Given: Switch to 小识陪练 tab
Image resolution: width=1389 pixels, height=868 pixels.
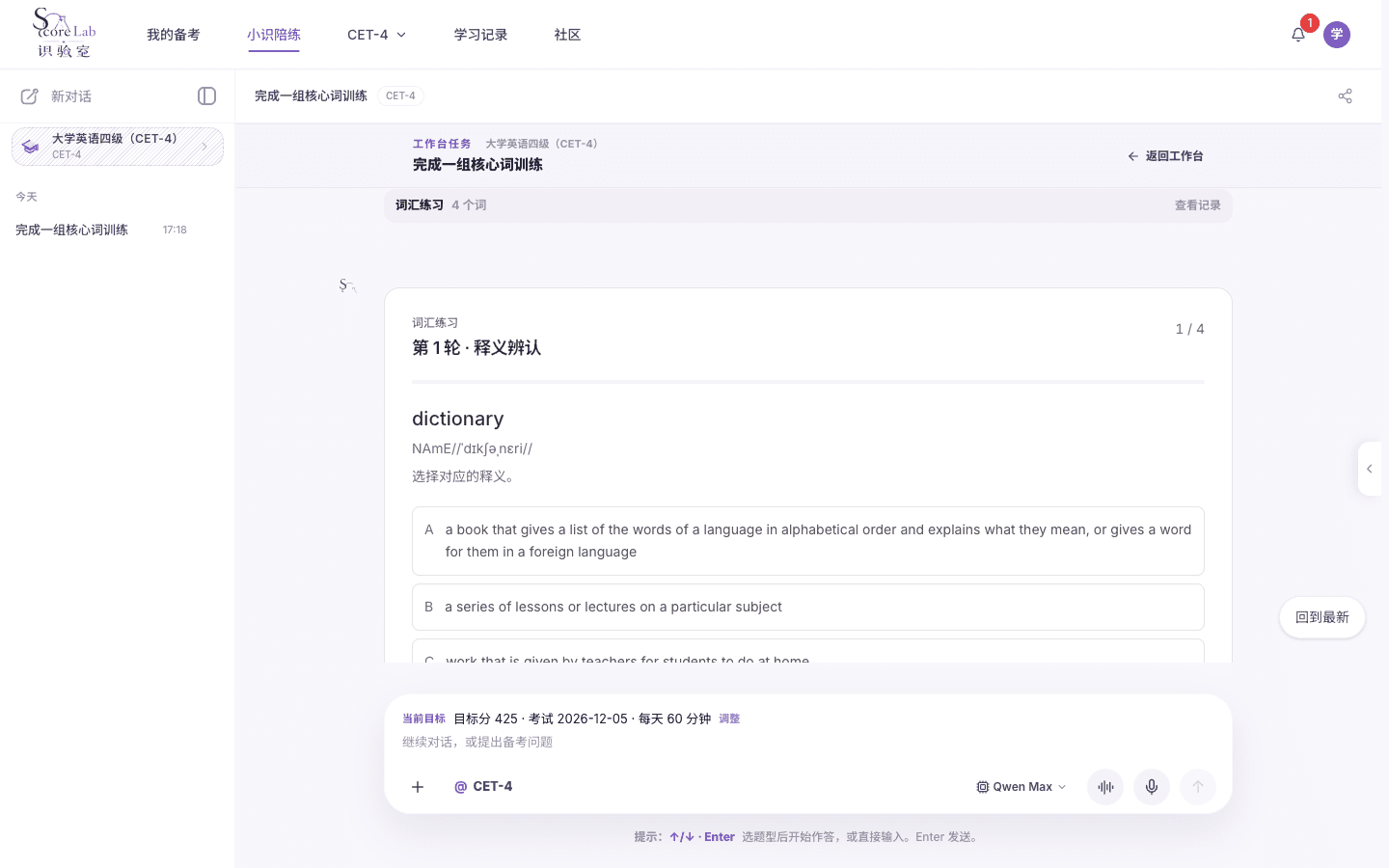Looking at the screenshot, I should [x=274, y=35].
